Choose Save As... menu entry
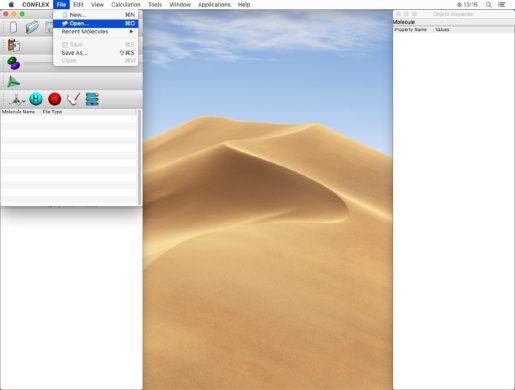 click(96, 53)
